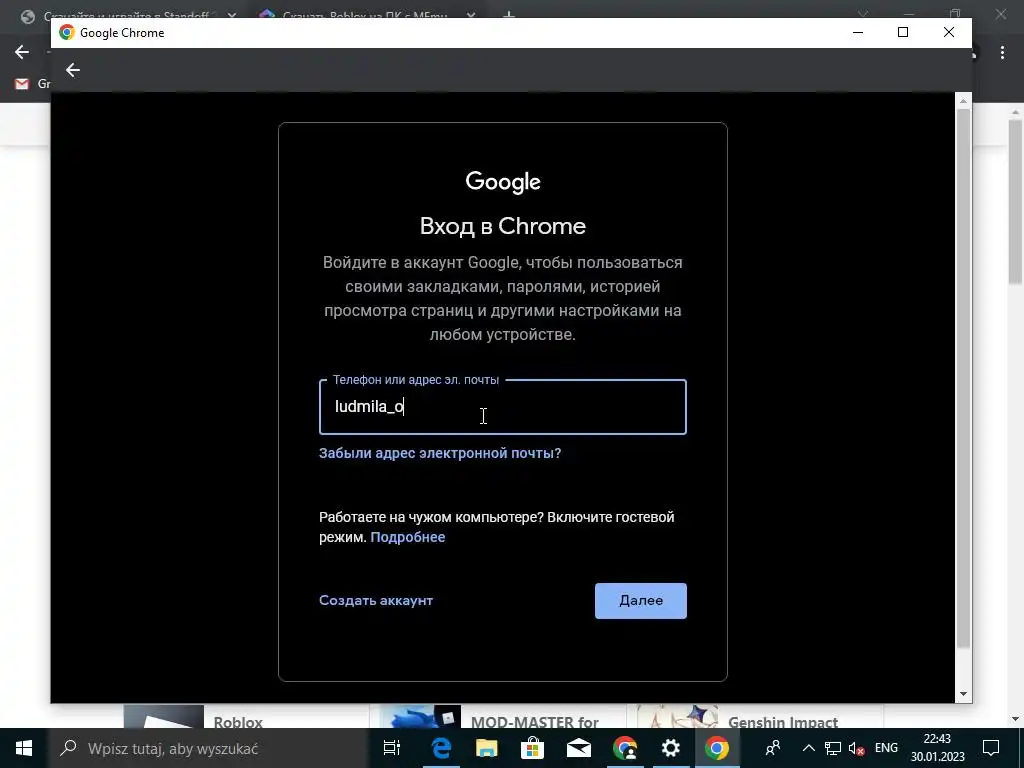1024x768 pixels.
Task: Open Mail app from taskbar
Action: pyautogui.click(x=579, y=748)
